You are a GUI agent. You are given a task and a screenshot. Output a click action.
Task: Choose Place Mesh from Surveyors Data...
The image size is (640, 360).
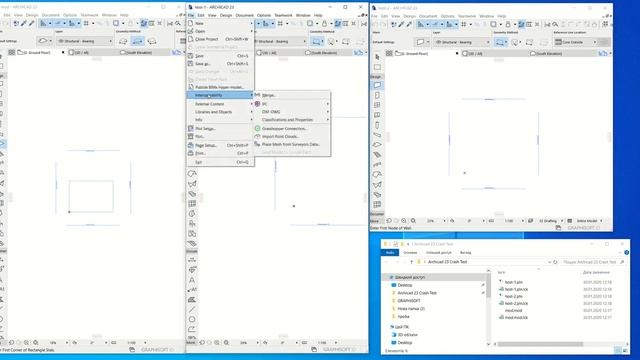[x=292, y=144]
